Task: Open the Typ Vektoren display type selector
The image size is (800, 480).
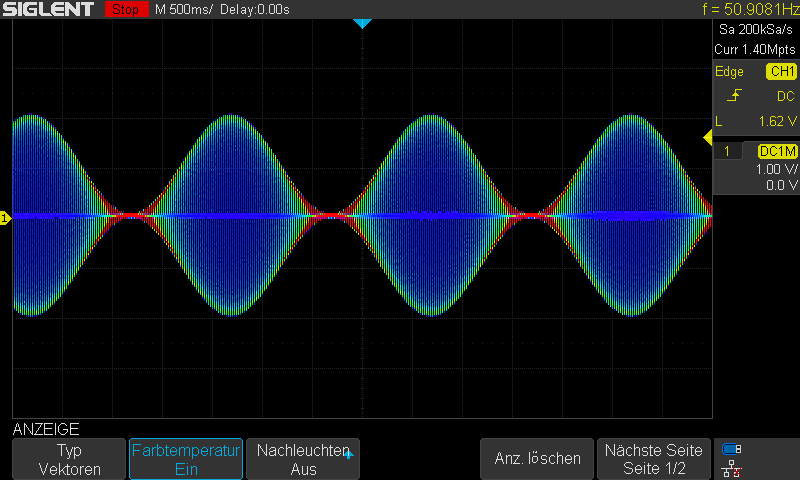Action: click(x=69, y=459)
